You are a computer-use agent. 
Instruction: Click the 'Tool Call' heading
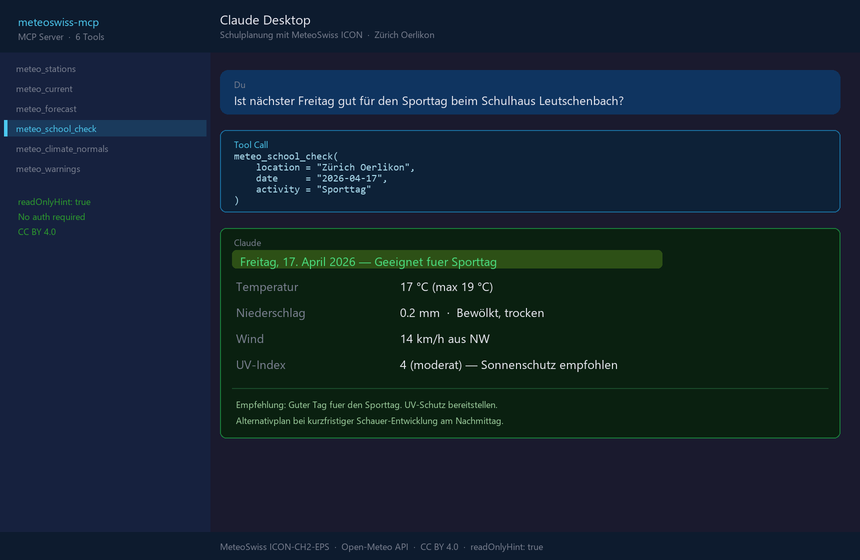pos(251,145)
